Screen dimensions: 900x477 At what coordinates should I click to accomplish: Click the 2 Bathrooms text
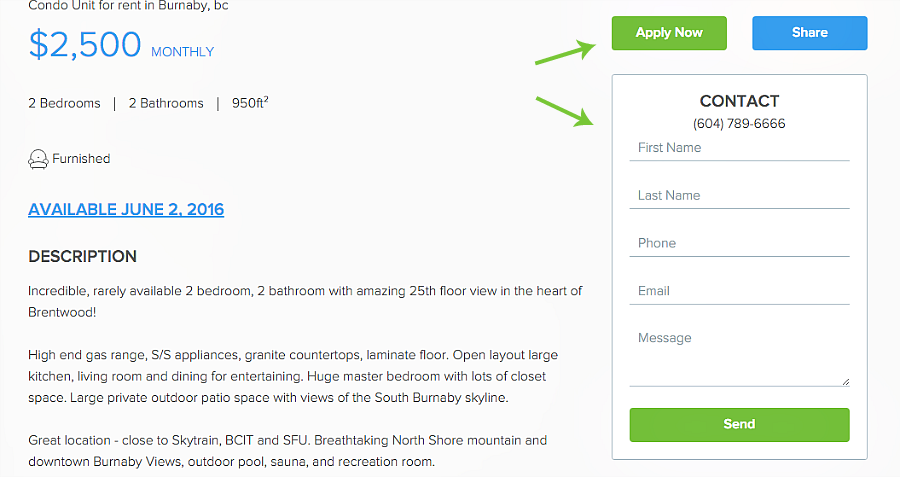click(x=166, y=103)
